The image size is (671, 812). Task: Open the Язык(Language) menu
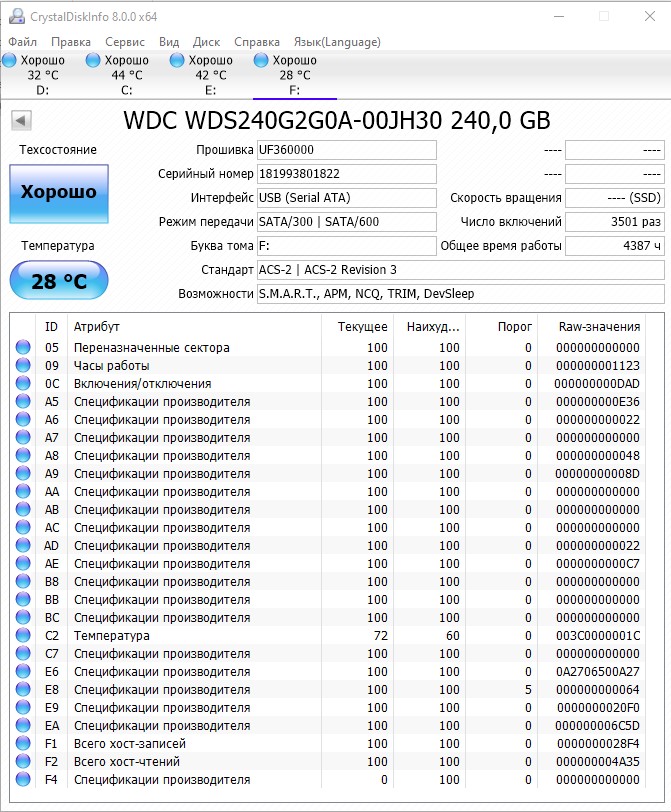pyautogui.click(x=336, y=42)
